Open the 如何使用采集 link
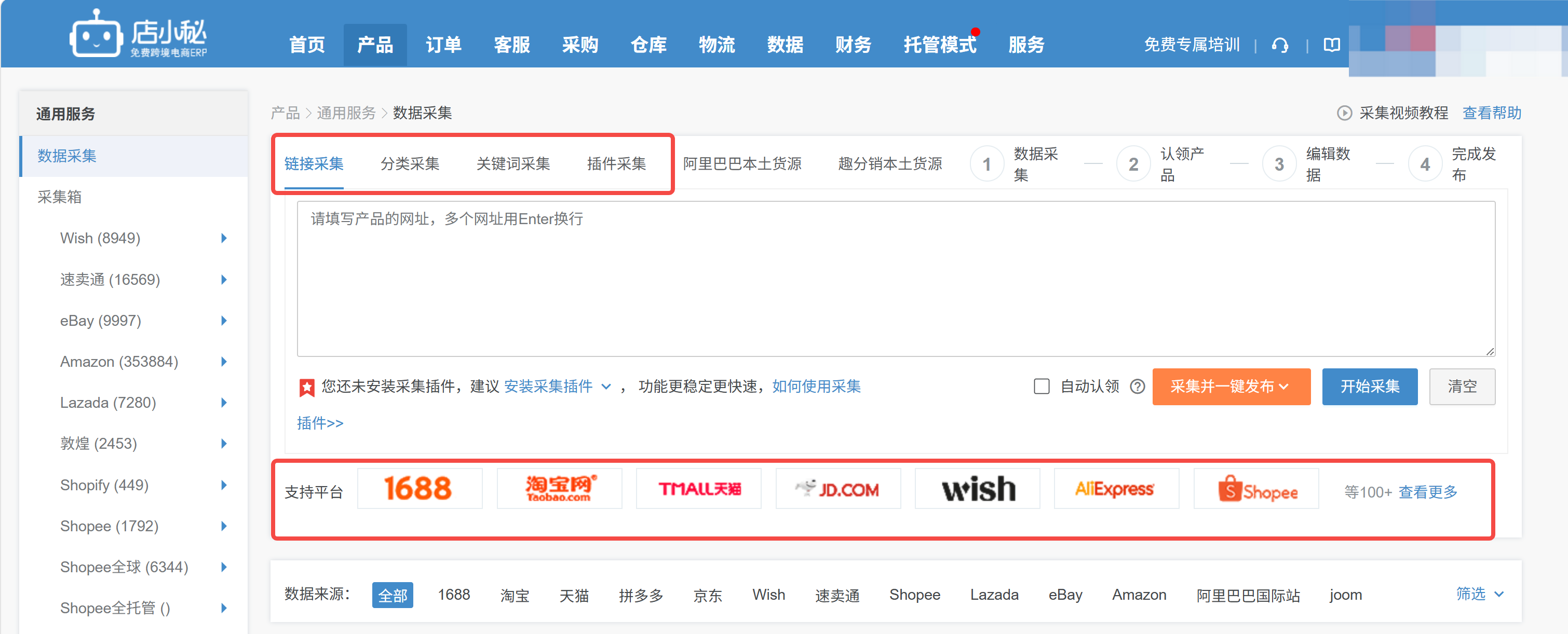This screenshot has height=634, width=1568. pos(816,387)
